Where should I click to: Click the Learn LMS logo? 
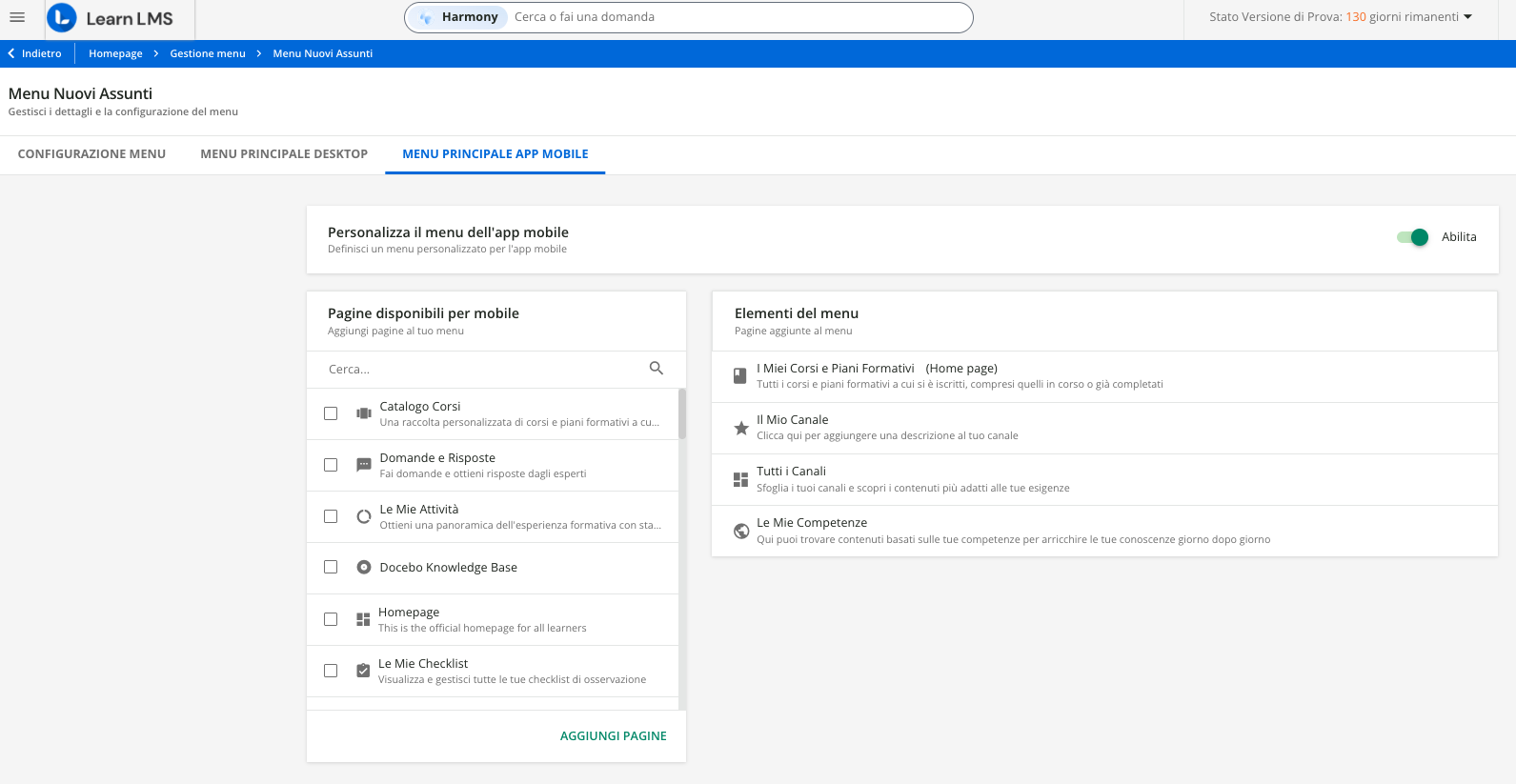tap(111, 18)
